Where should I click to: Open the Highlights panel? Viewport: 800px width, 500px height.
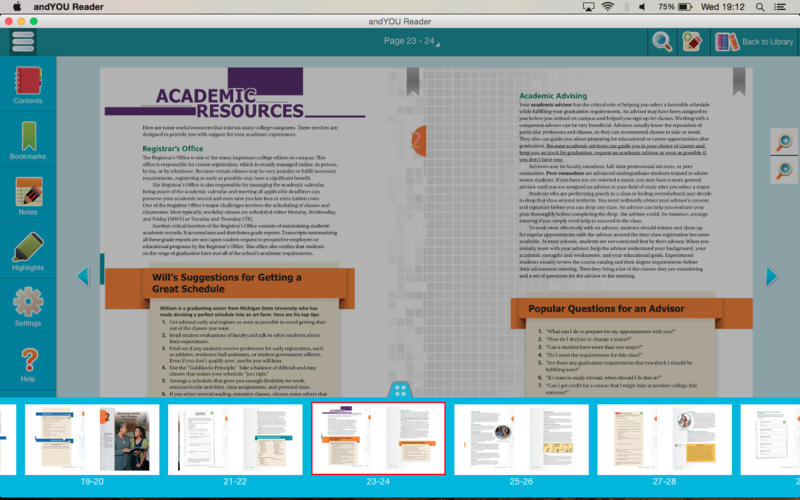[x=28, y=252]
